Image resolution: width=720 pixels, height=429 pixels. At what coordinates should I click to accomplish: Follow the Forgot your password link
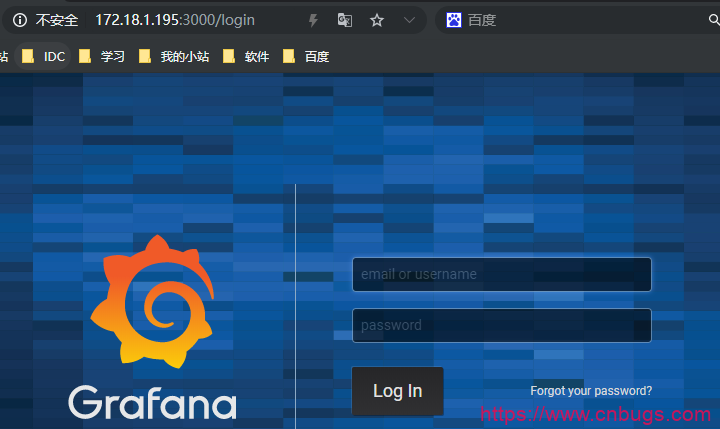coord(591,391)
